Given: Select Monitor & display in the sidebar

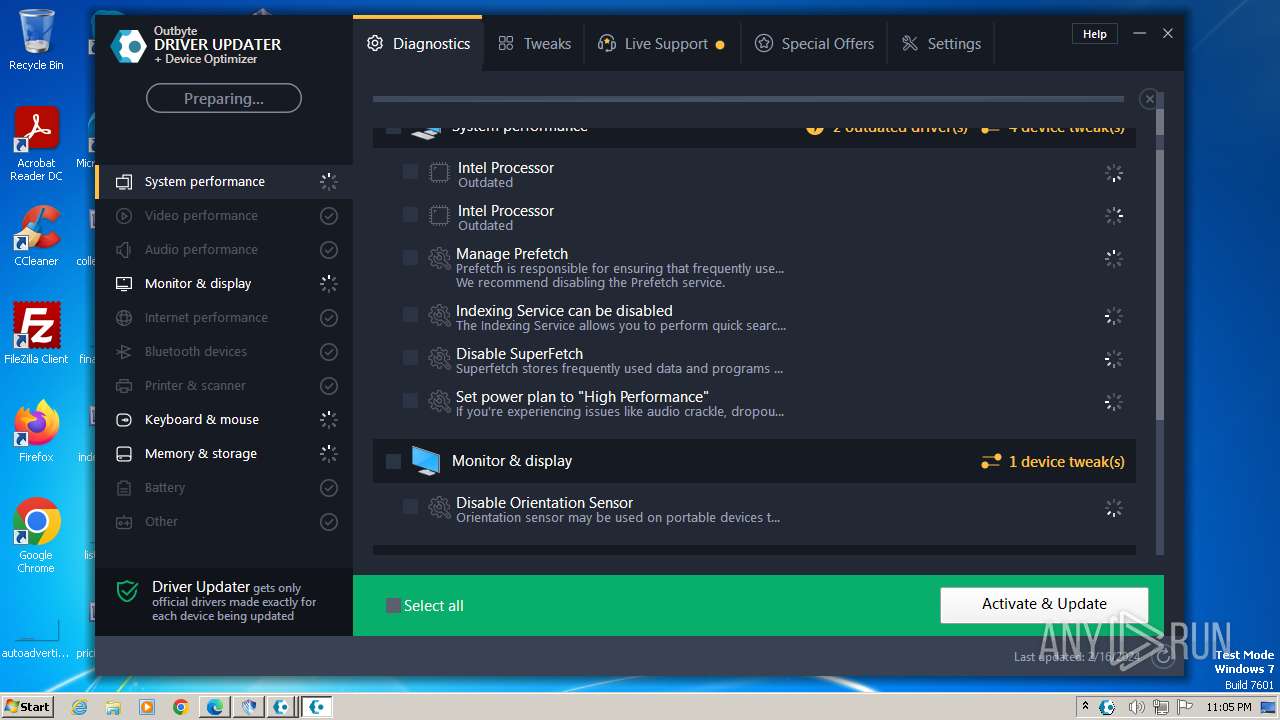Looking at the screenshot, I should [x=224, y=284].
